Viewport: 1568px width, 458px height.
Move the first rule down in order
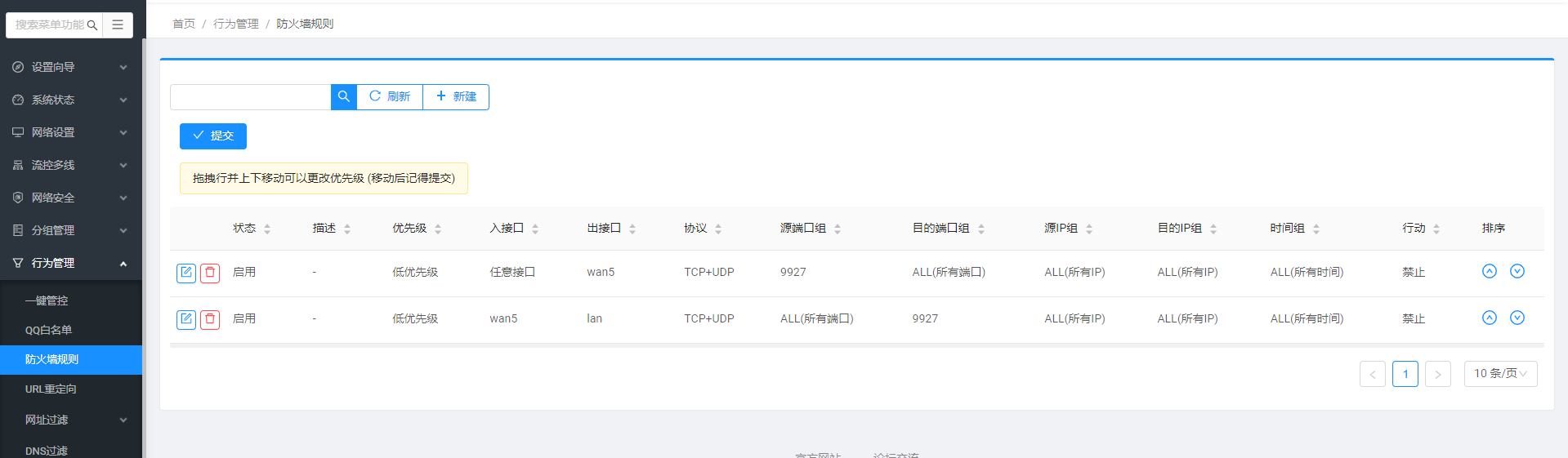click(1517, 271)
